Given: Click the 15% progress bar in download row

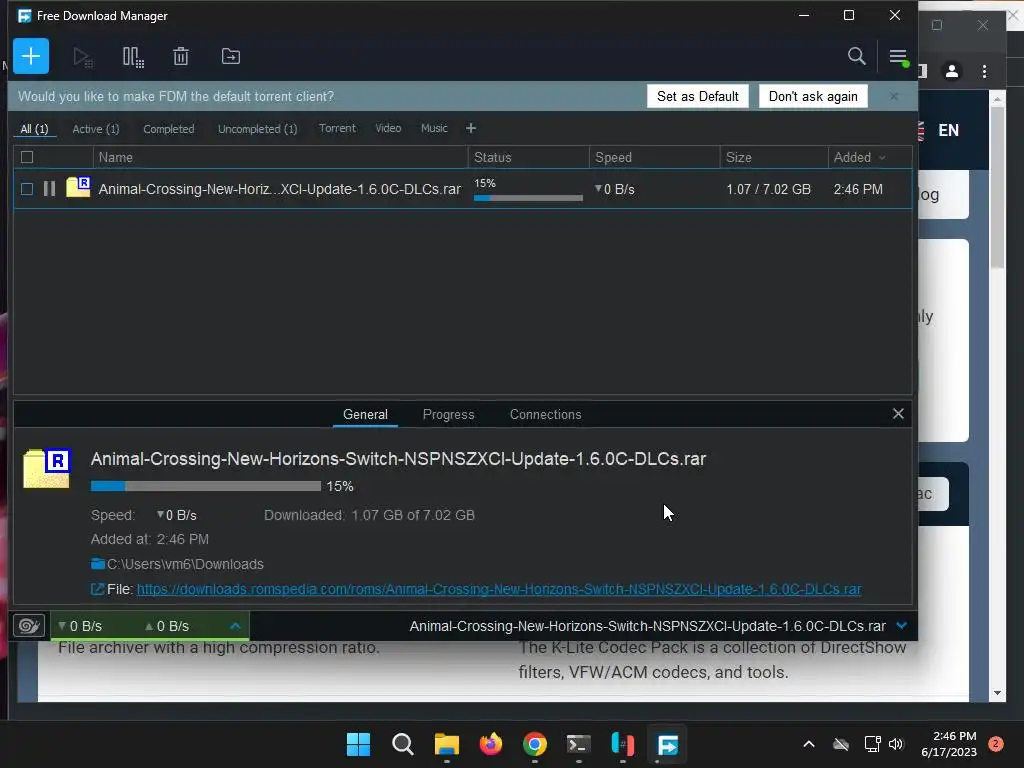Looking at the screenshot, I should [x=528, y=197].
